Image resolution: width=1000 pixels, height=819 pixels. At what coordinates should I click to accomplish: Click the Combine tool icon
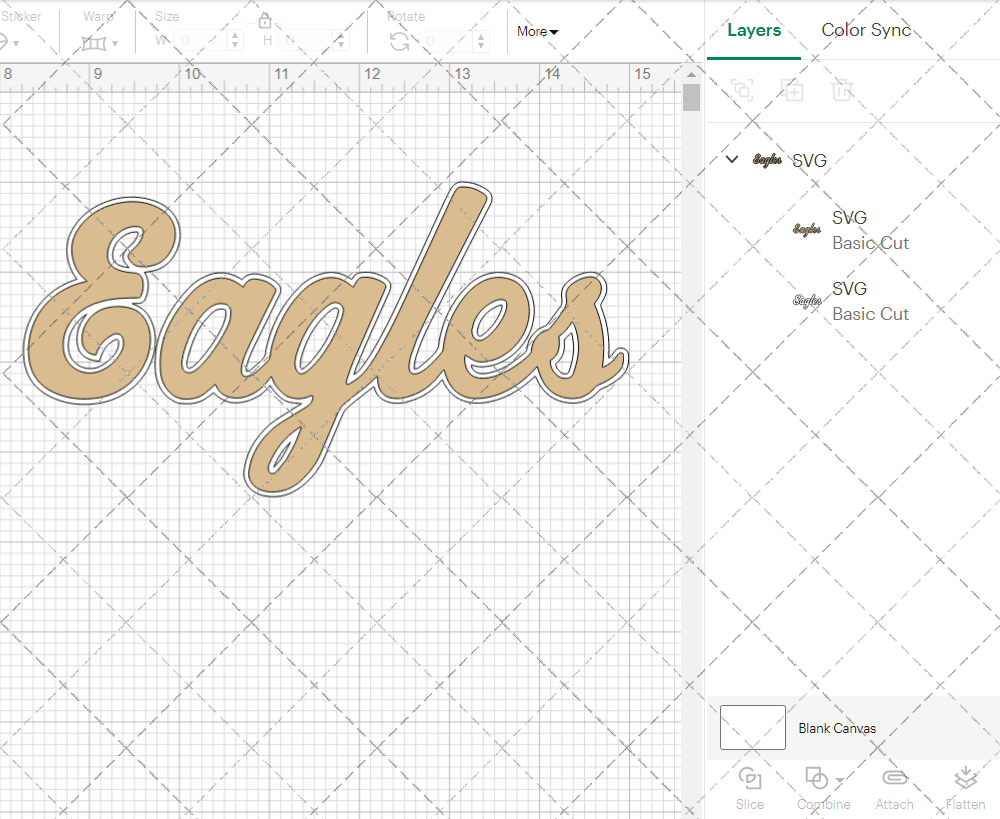[x=816, y=778]
